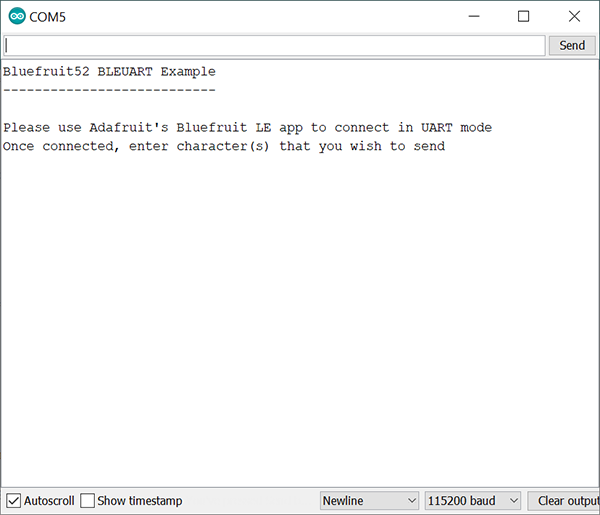The image size is (600, 515).
Task: Maximize the COM5 serial monitor window
Action: coord(523,16)
